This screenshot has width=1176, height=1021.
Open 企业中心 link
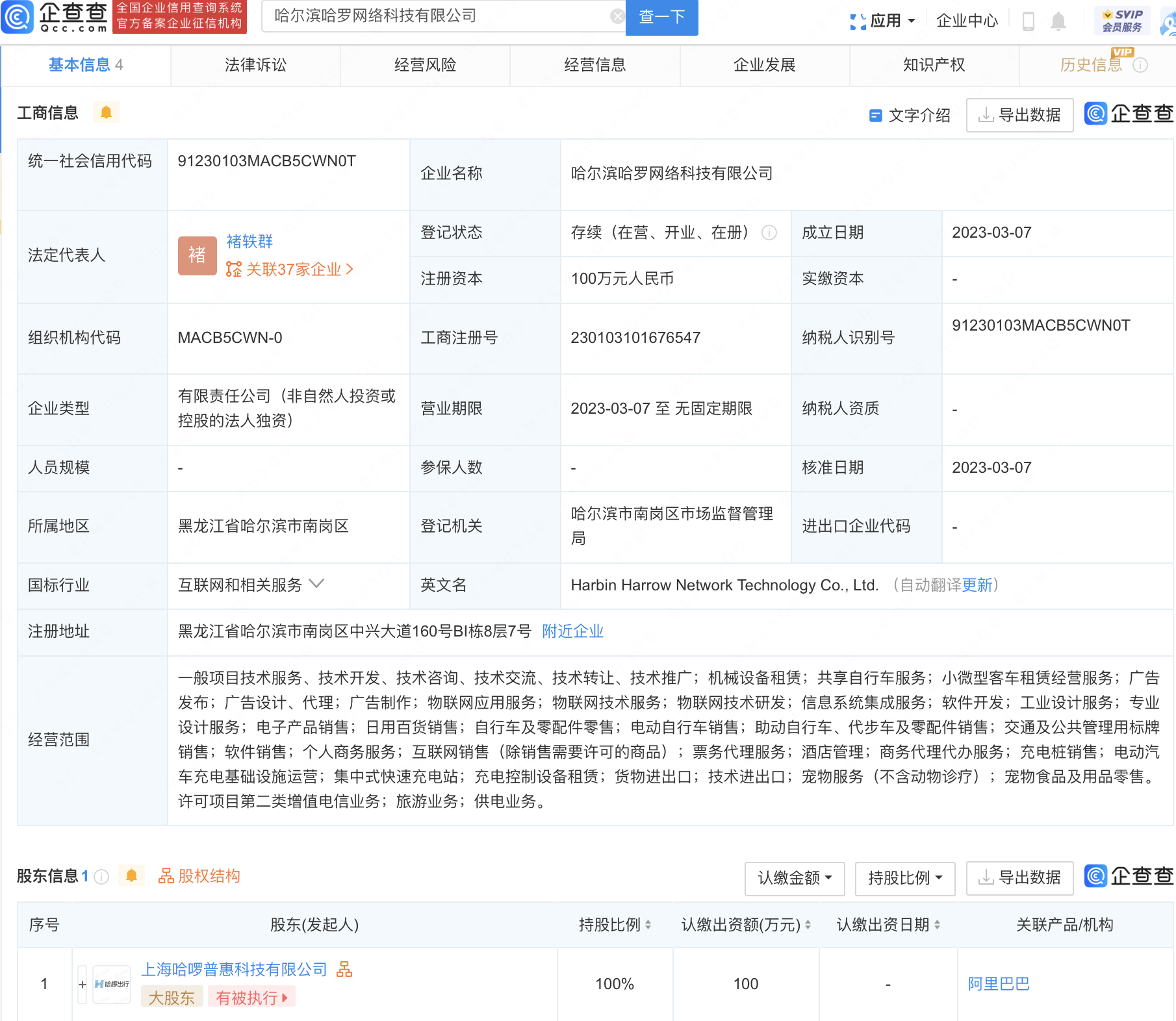tap(967, 21)
